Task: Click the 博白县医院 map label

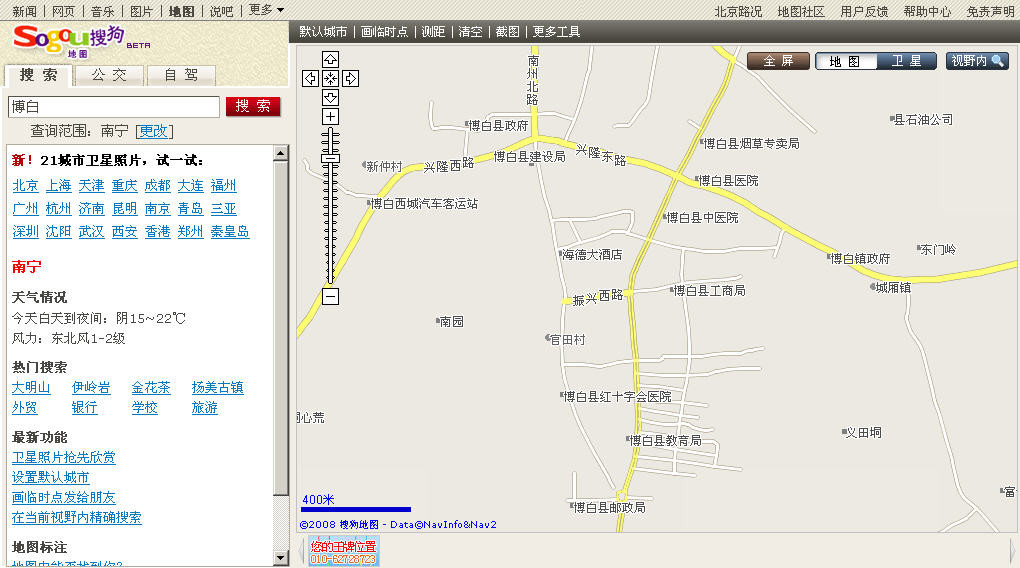Action: [x=727, y=181]
